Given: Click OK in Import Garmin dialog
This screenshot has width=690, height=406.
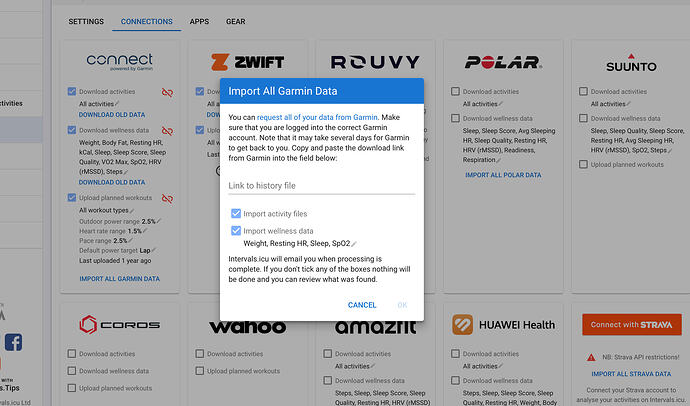Looking at the screenshot, I should (x=402, y=305).
